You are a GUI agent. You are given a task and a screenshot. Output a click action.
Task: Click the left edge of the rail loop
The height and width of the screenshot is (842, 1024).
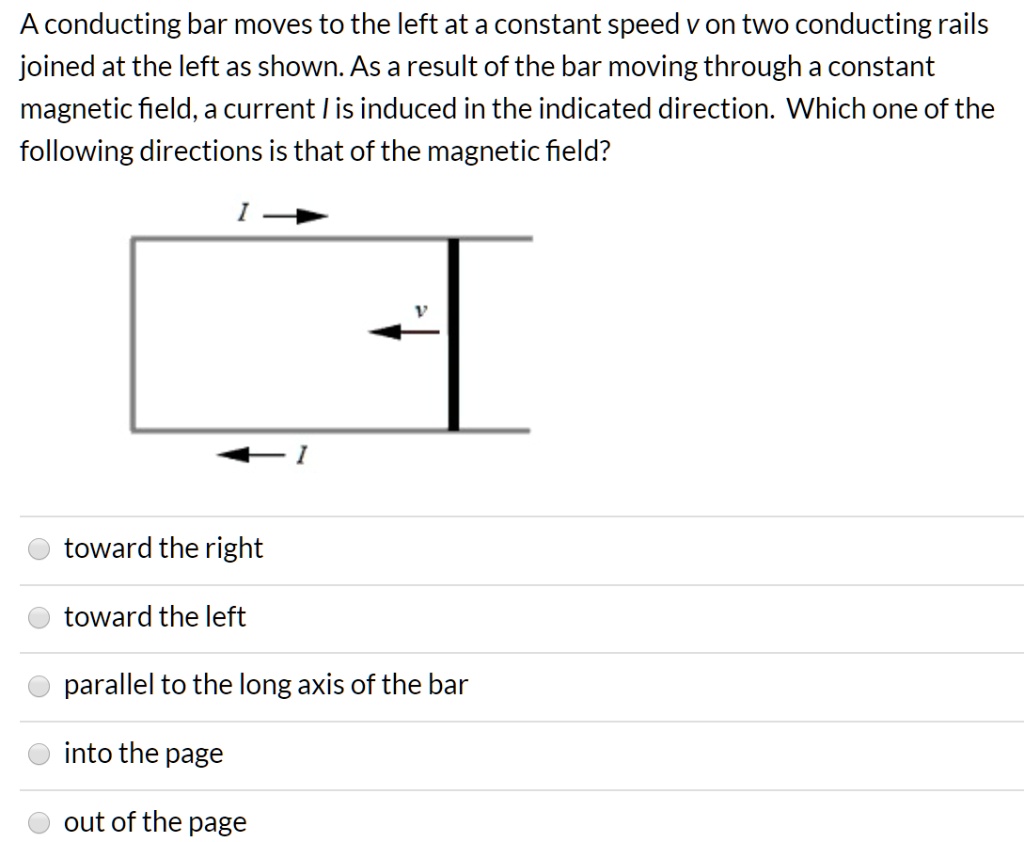click(131, 333)
